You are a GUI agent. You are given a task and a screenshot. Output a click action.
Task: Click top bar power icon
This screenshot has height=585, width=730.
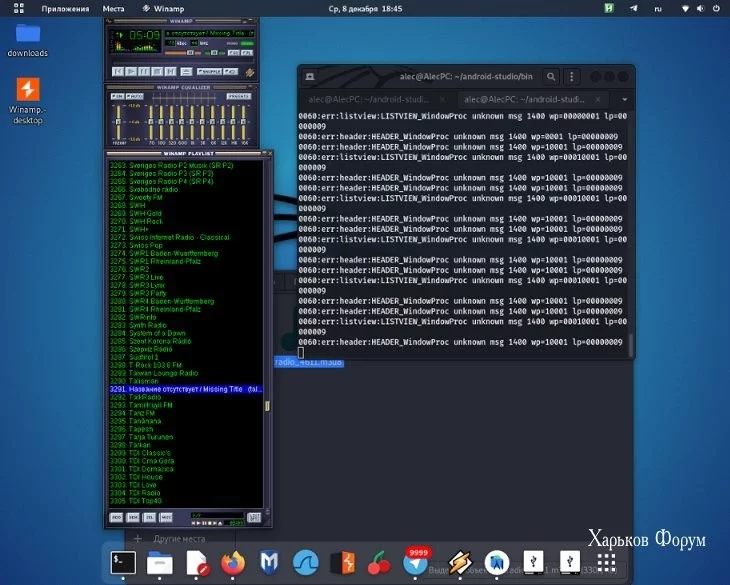coord(716,8)
